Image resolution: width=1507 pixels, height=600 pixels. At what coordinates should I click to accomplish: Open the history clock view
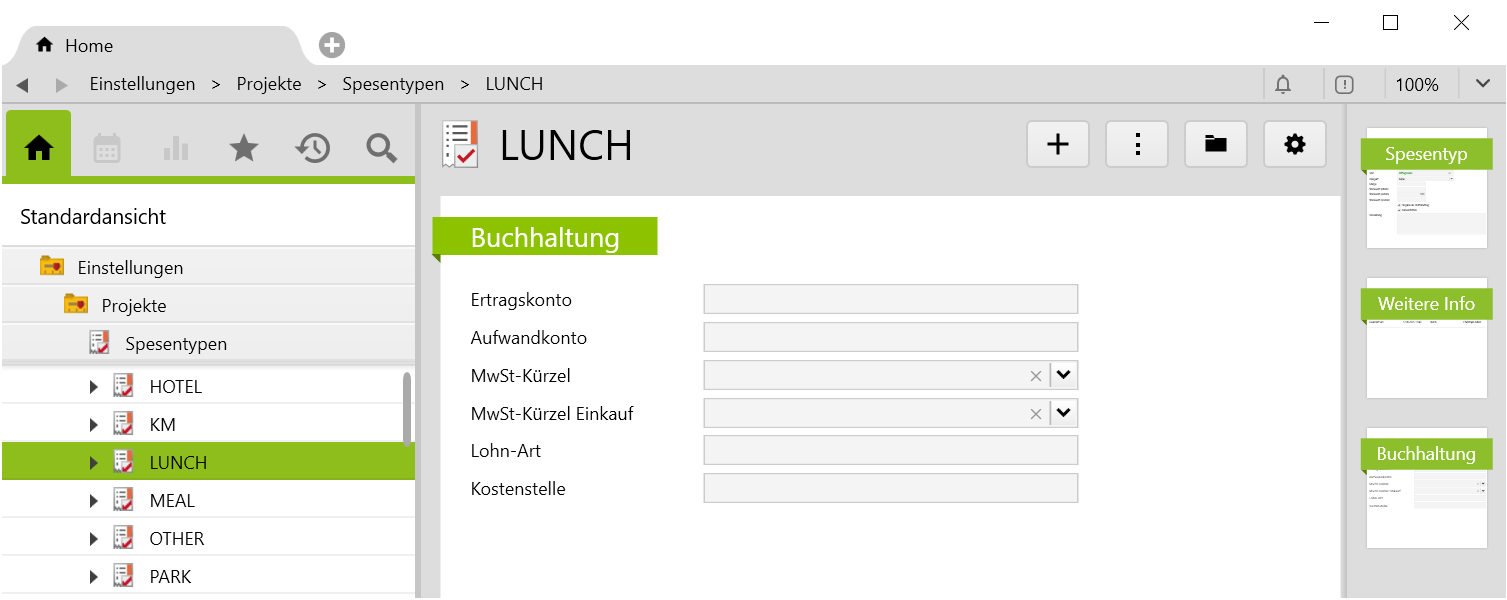click(313, 148)
